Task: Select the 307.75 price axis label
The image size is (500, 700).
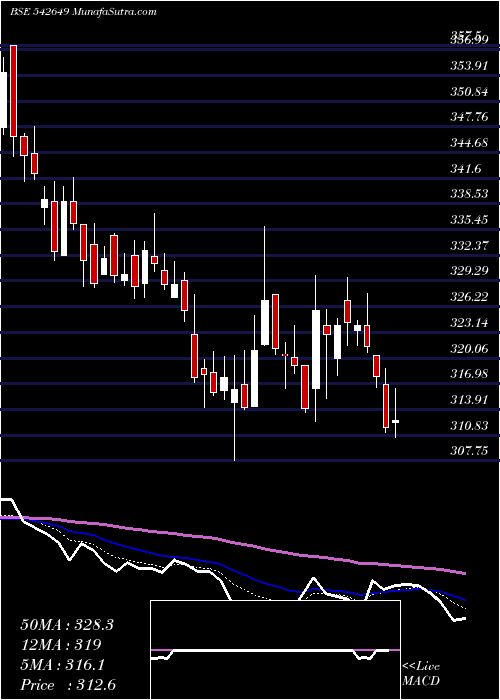Action: (x=468, y=452)
